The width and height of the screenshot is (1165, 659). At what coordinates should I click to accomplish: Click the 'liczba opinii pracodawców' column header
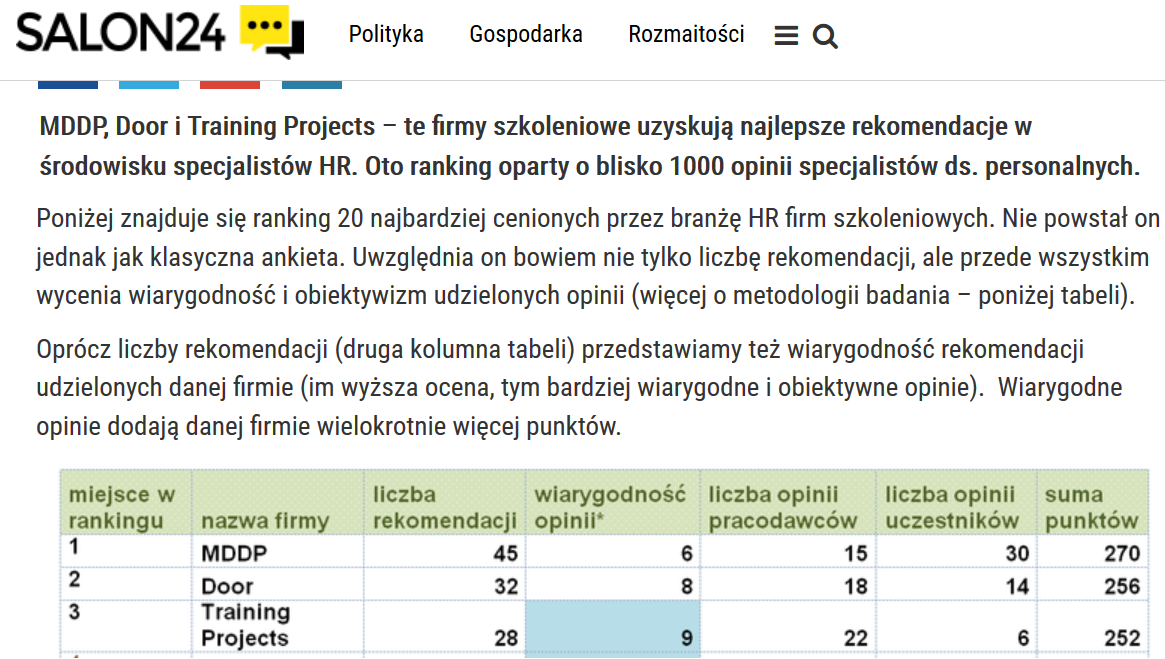tap(788, 502)
